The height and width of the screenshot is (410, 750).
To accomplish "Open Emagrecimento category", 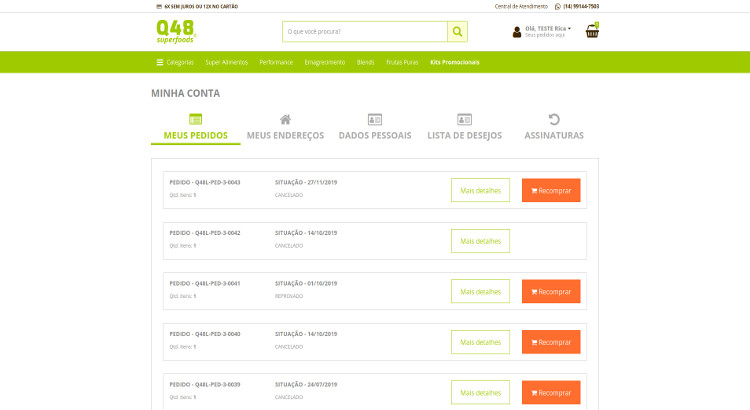I will (x=325, y=62).
